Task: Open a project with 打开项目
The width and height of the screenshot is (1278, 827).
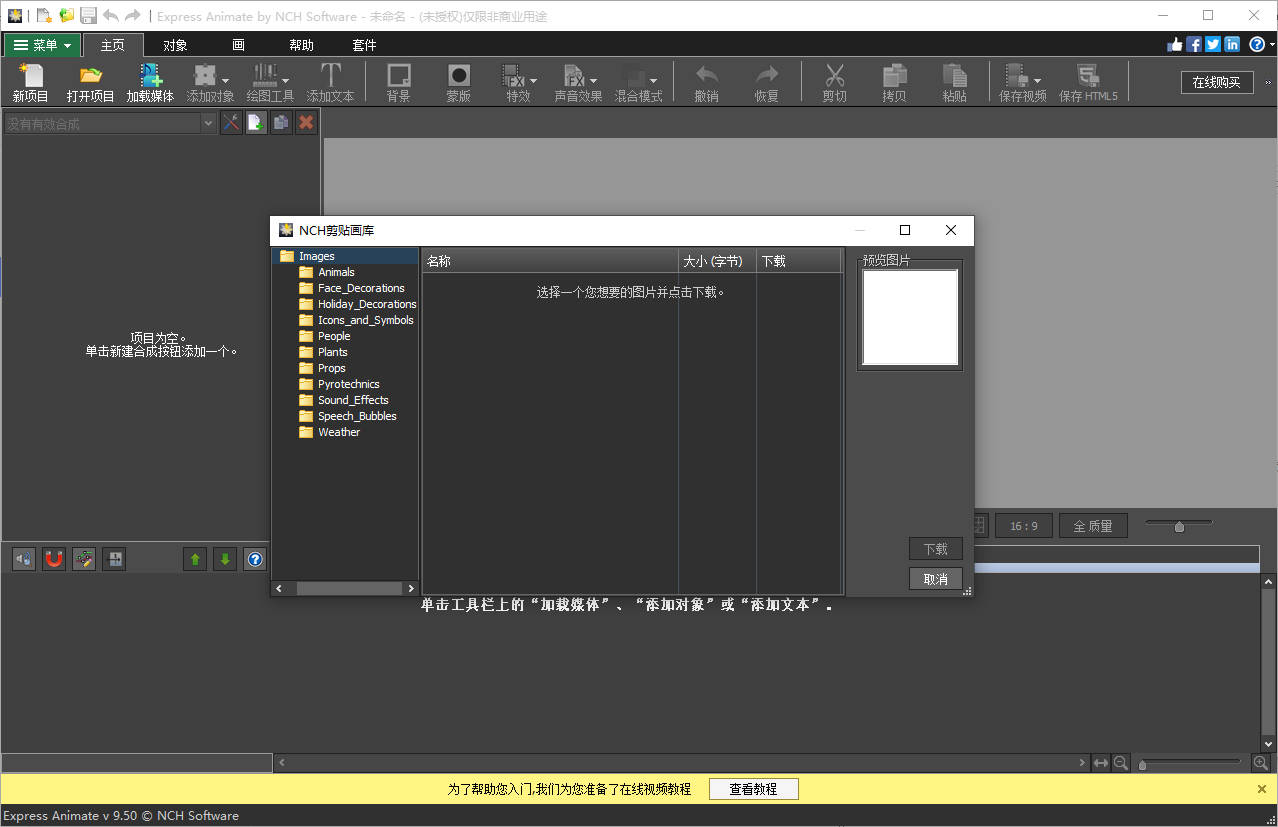Action: pos(91,82)
